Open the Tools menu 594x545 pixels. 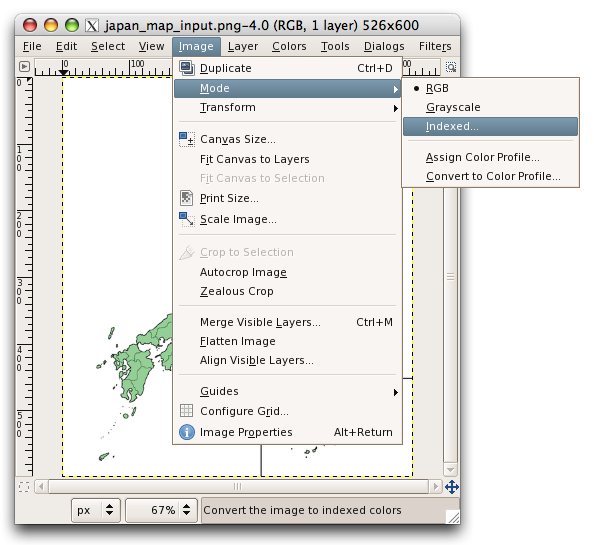(x=335, y=46)
